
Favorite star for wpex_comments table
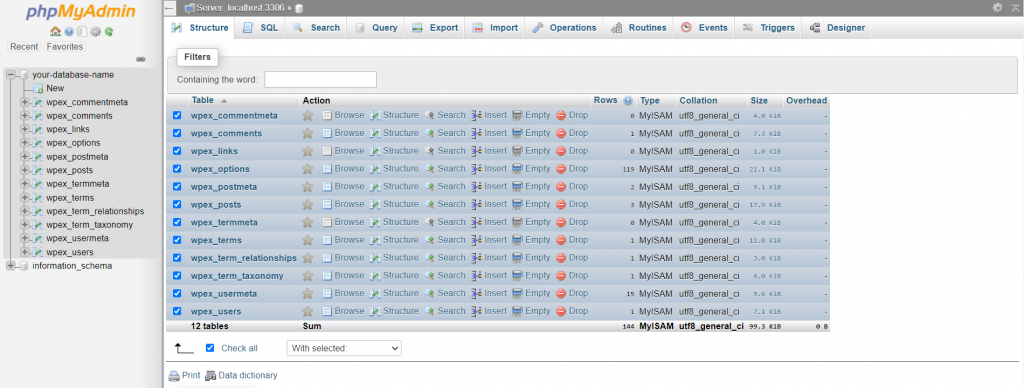pyautogui.click(x=308, y=133)
